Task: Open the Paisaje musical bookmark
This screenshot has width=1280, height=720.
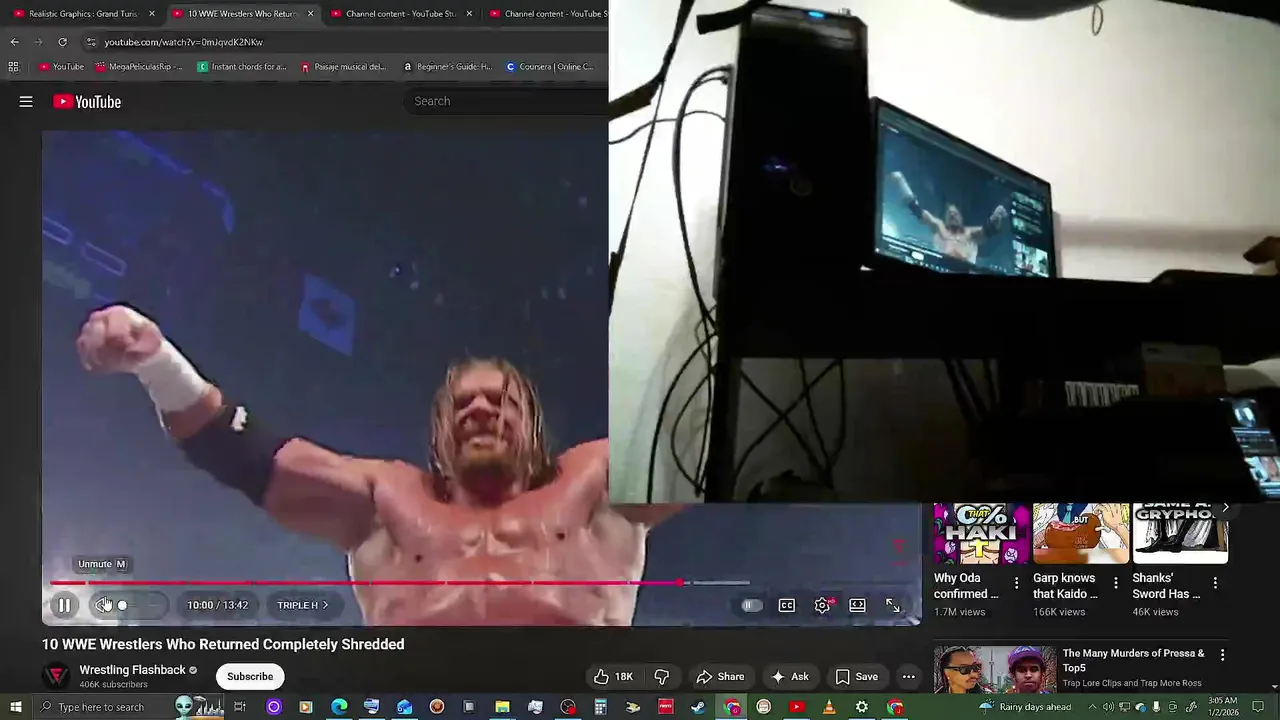Action: pos(343,67)
